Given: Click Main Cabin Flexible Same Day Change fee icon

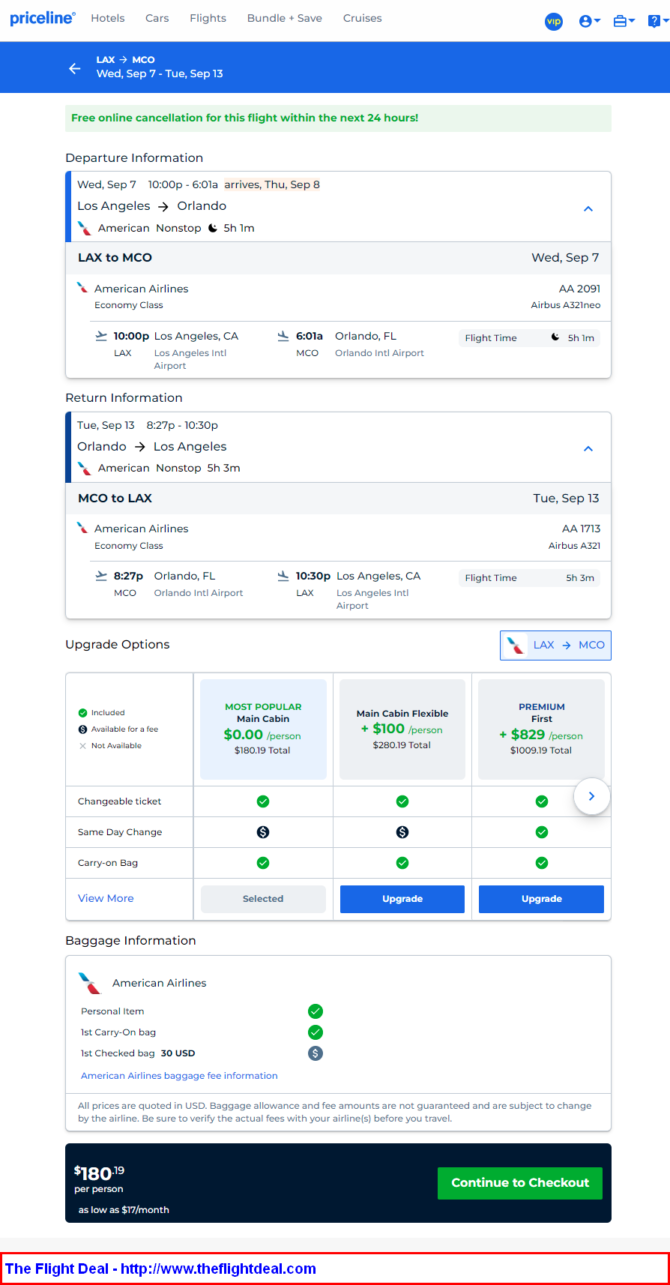Looking at the screenshot, I should pyautogui.click(x=402, y=832).
